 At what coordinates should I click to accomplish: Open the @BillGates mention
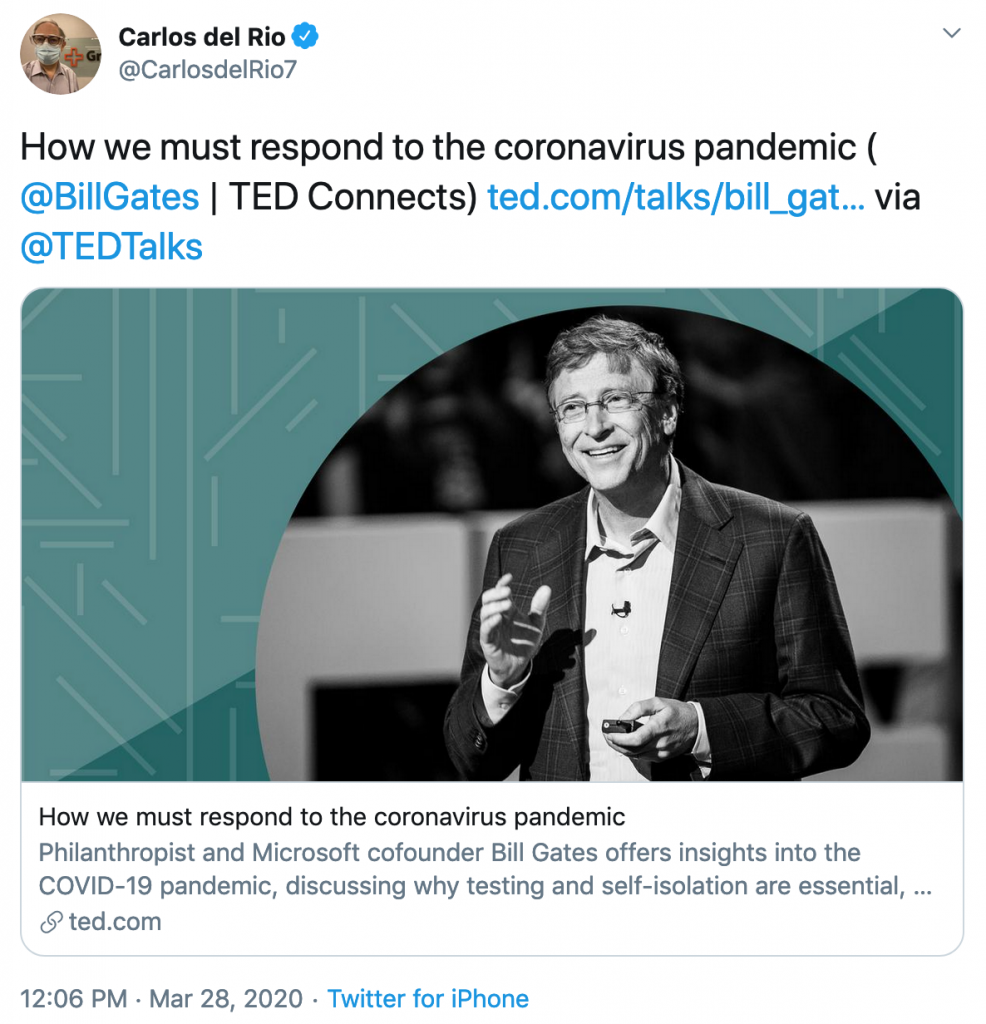coord(110,197)
